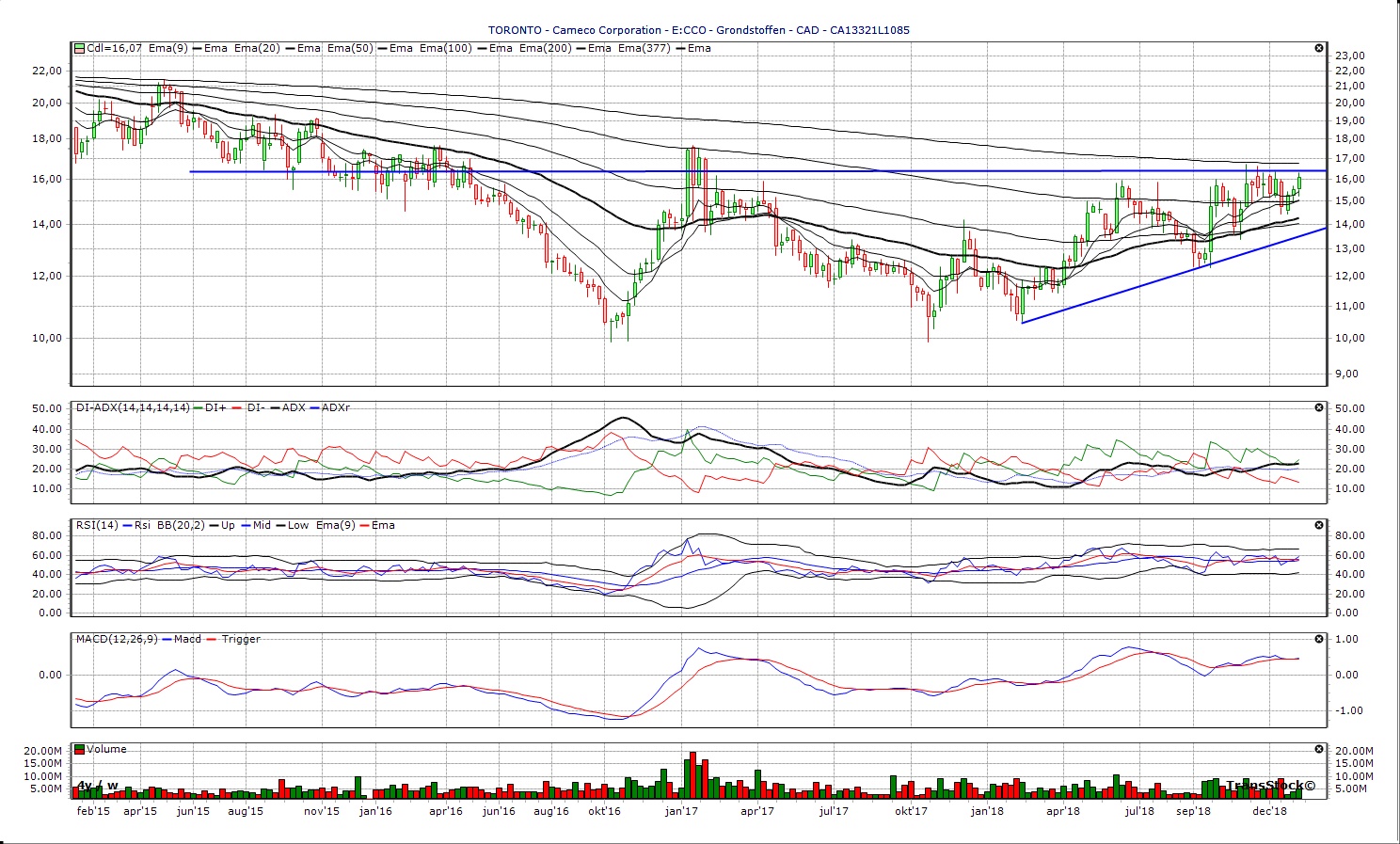Click the Volume panel label
Viewport: 1400px width, 844px height.
107,749
